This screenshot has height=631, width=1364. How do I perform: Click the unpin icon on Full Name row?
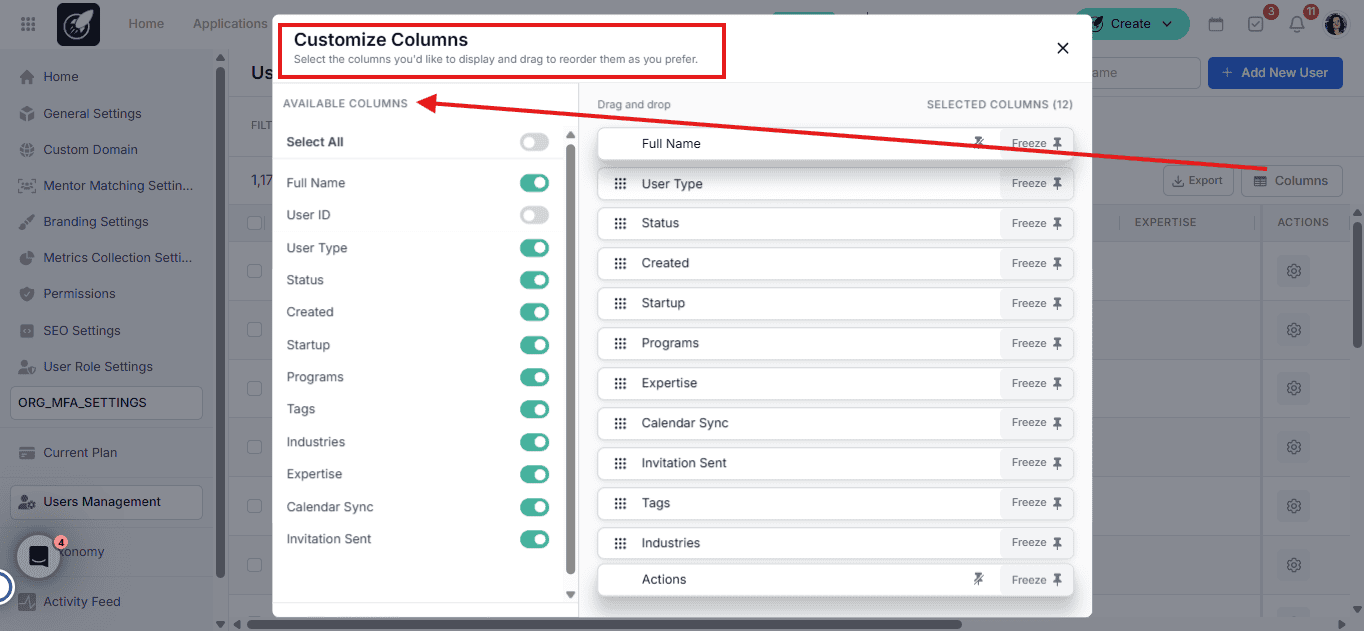pyautogui.click(x=979, y=143)
